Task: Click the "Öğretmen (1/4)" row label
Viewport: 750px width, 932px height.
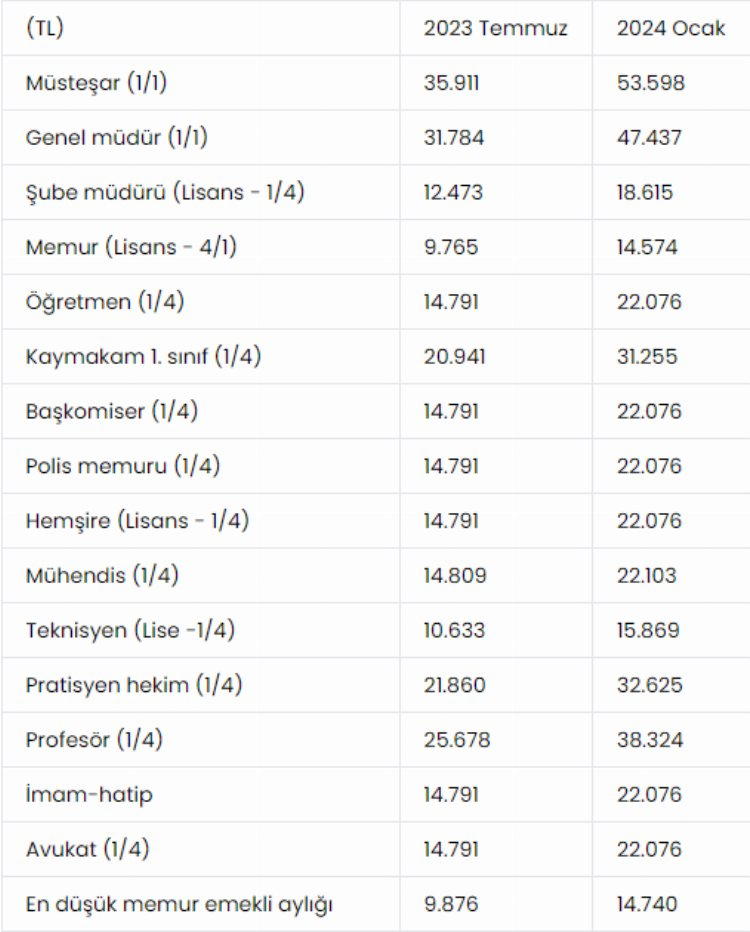Action: click(105, 302)
